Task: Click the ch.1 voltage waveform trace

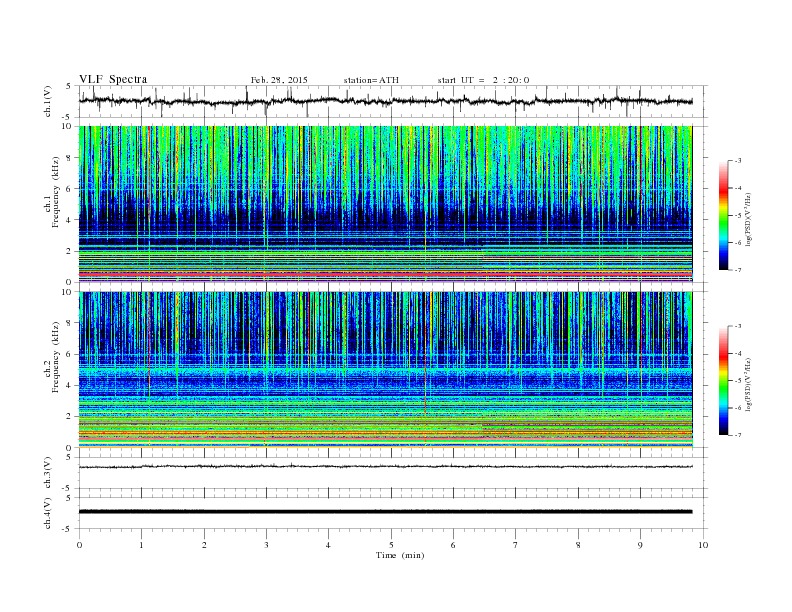Action: tap(385, 101)
